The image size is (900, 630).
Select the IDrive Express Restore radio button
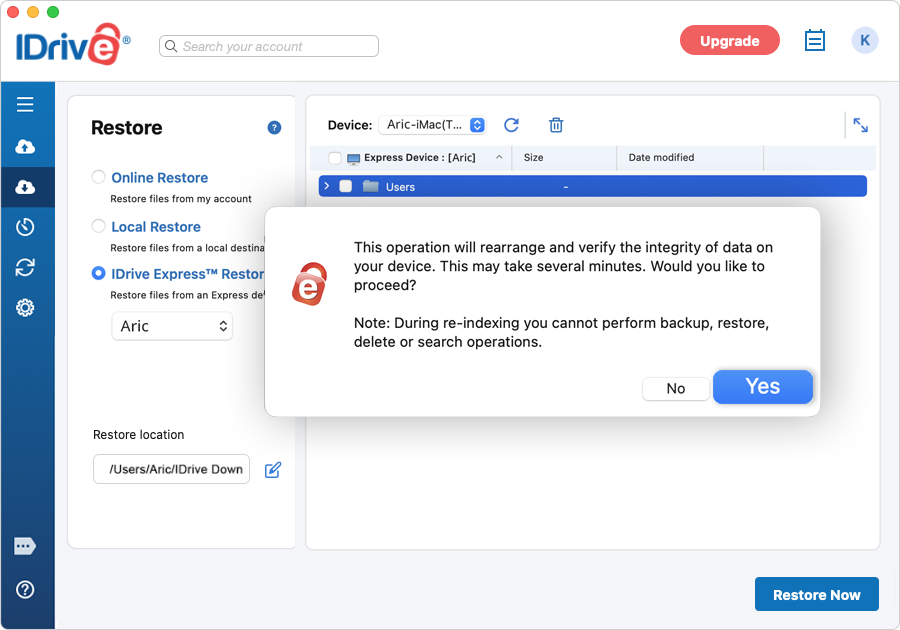click(99, 273)
